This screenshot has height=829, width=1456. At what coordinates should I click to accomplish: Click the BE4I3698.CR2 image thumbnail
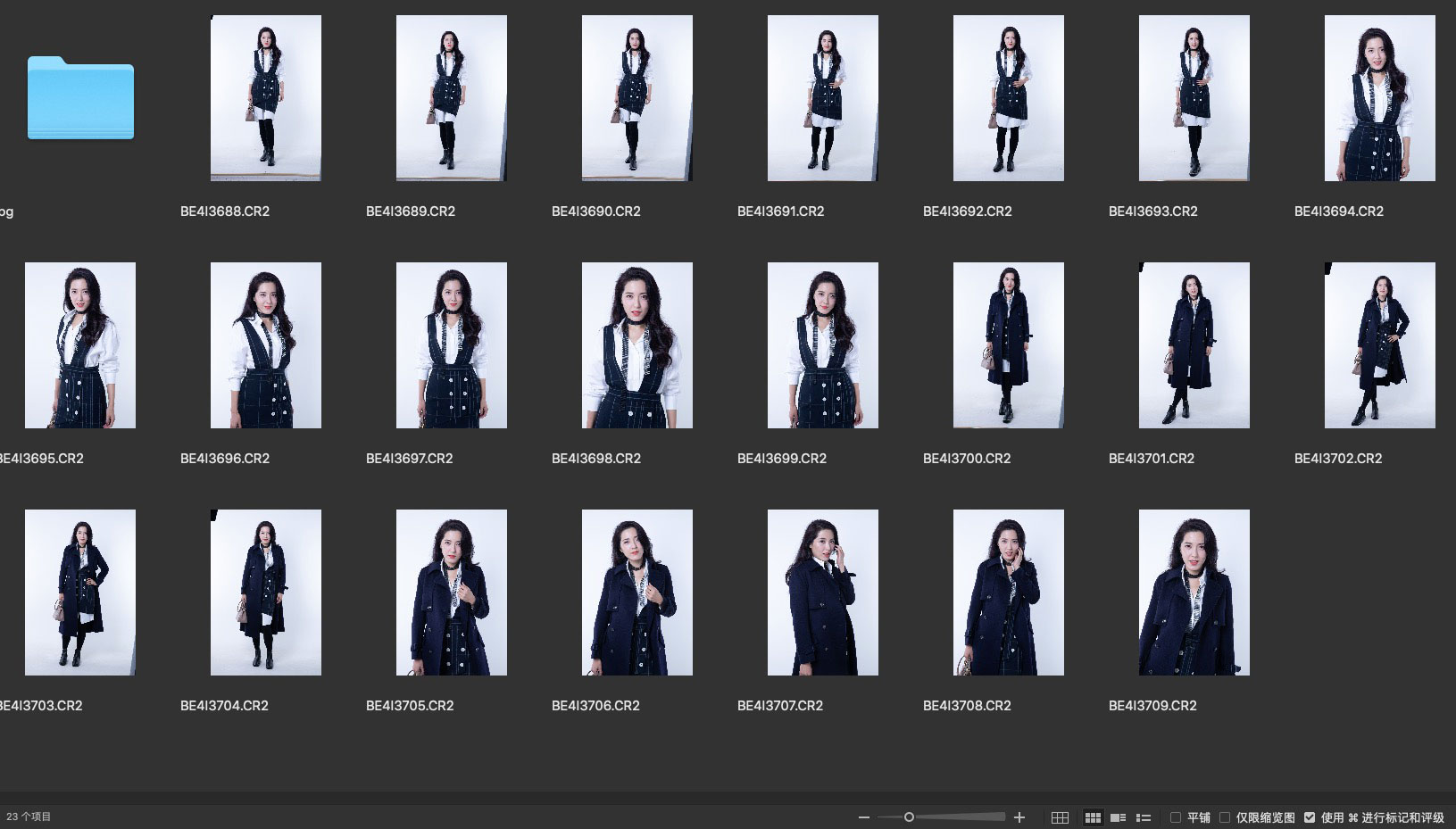tap(636, 345)
